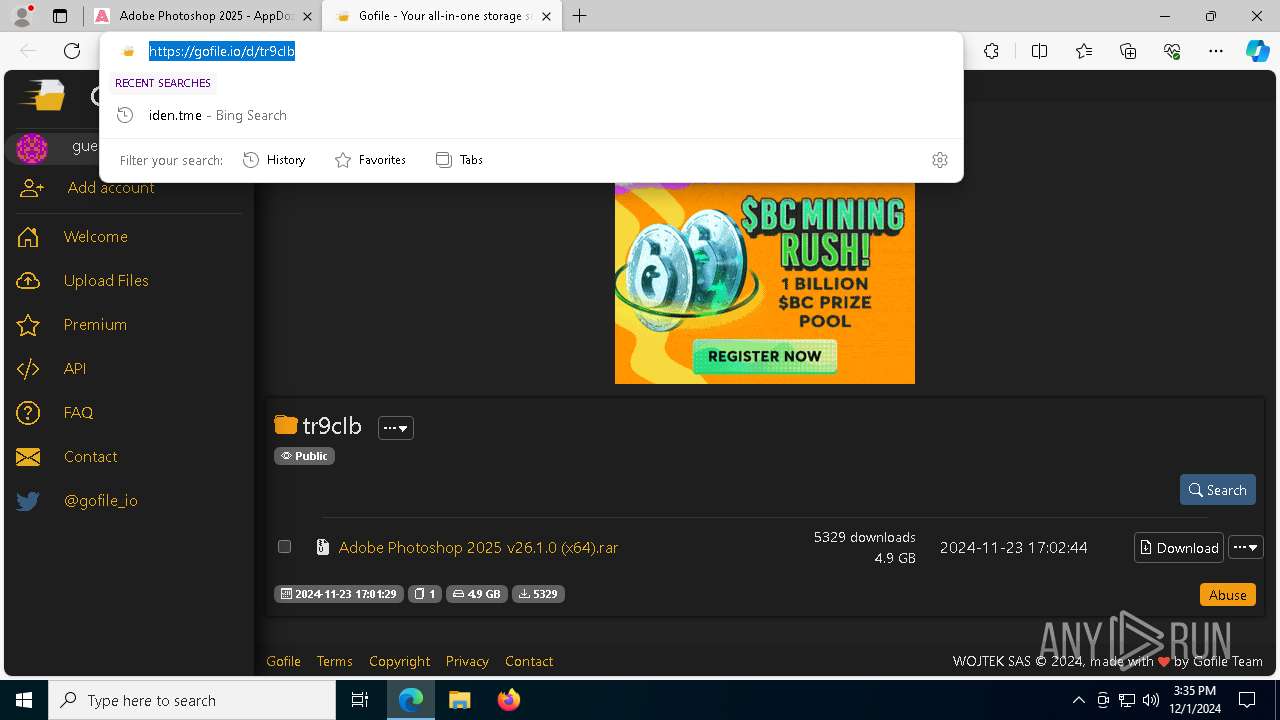Open the Contact page in sidebar
Viewport: 1280px width, 720px height.
pyautogui.click(x=90, y=457)
